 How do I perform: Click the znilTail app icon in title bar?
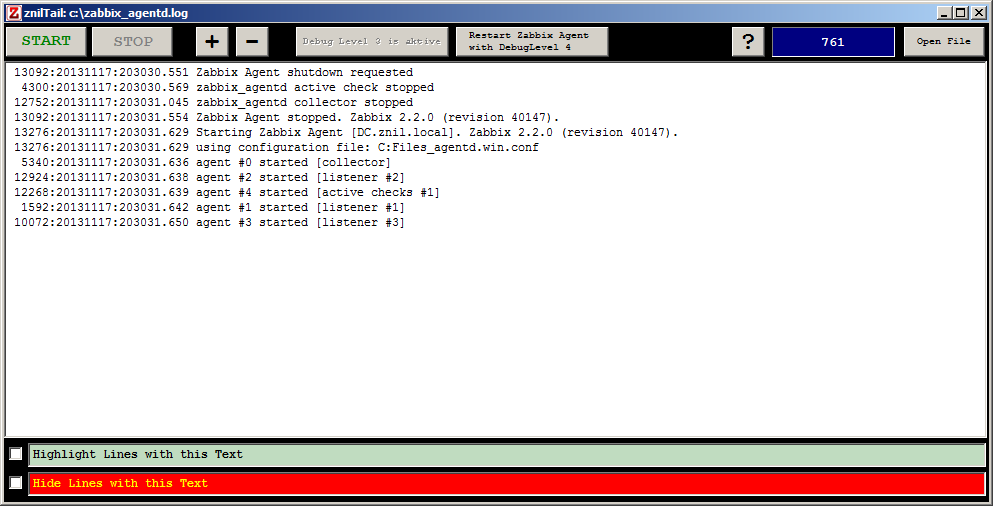coord(13,13)
